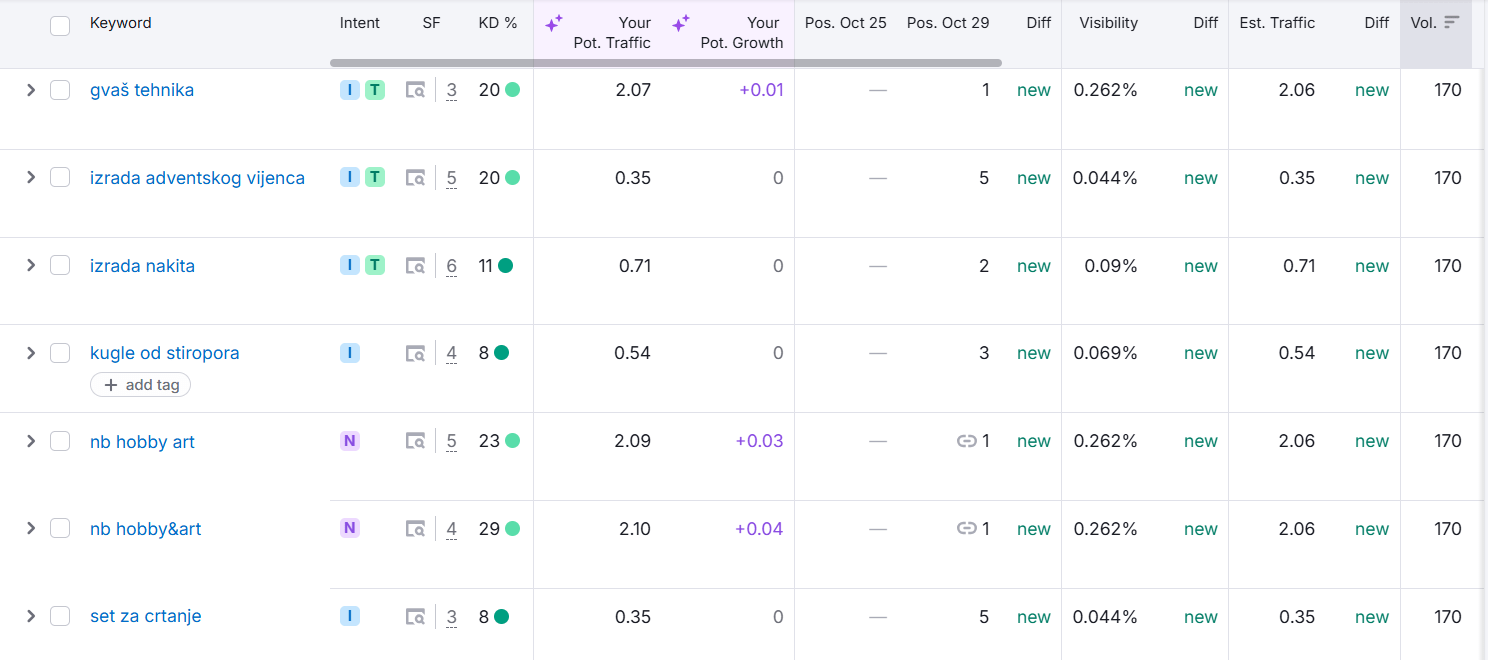The height and width of the screenshot is (660, 1488).
Task: Expand the nb hobby art row
Action: tap(31, 441)
